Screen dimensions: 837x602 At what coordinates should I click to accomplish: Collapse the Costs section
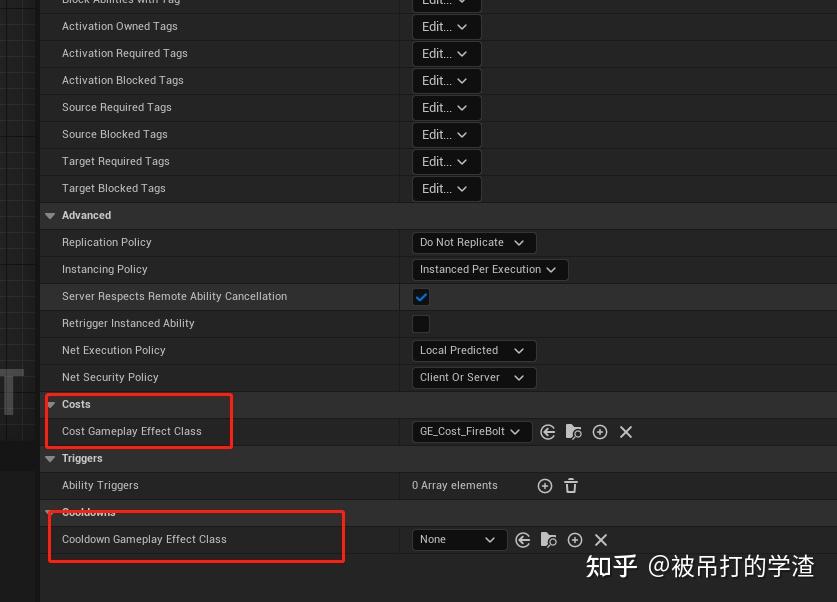click(x=49, y=404)
